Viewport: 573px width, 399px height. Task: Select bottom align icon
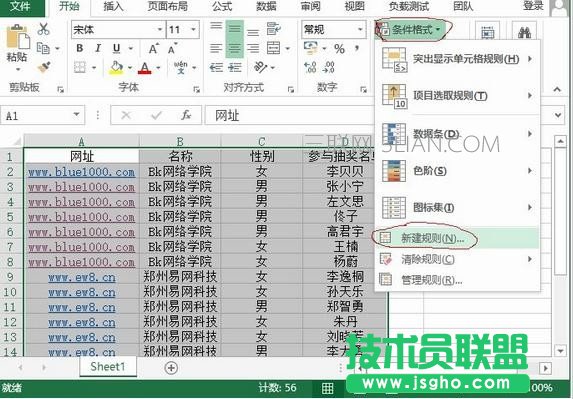click(253, 33)
